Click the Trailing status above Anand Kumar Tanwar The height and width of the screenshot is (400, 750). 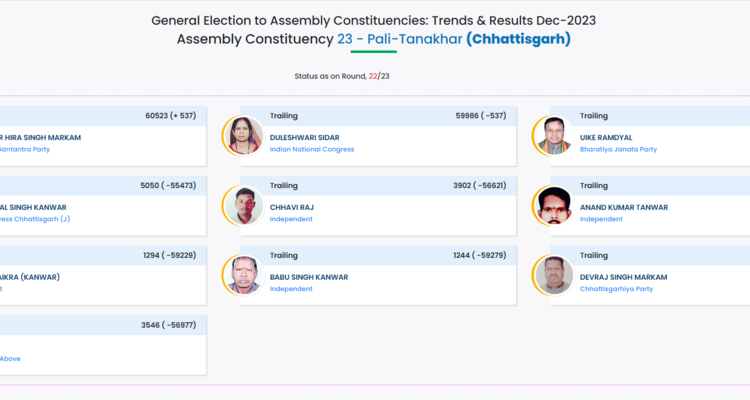[594, 186]
